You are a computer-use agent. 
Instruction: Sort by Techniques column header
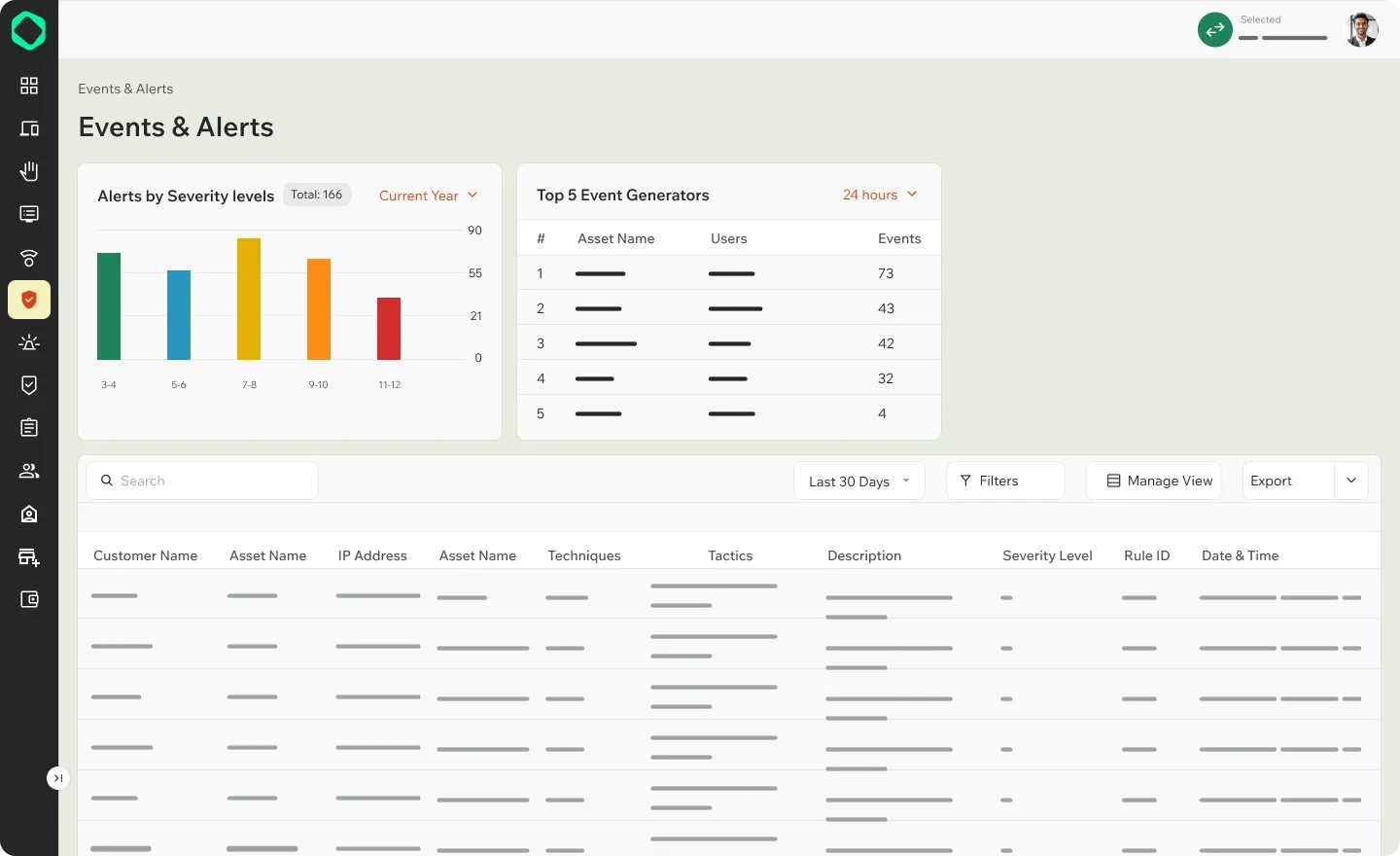(x=584, y=555)
